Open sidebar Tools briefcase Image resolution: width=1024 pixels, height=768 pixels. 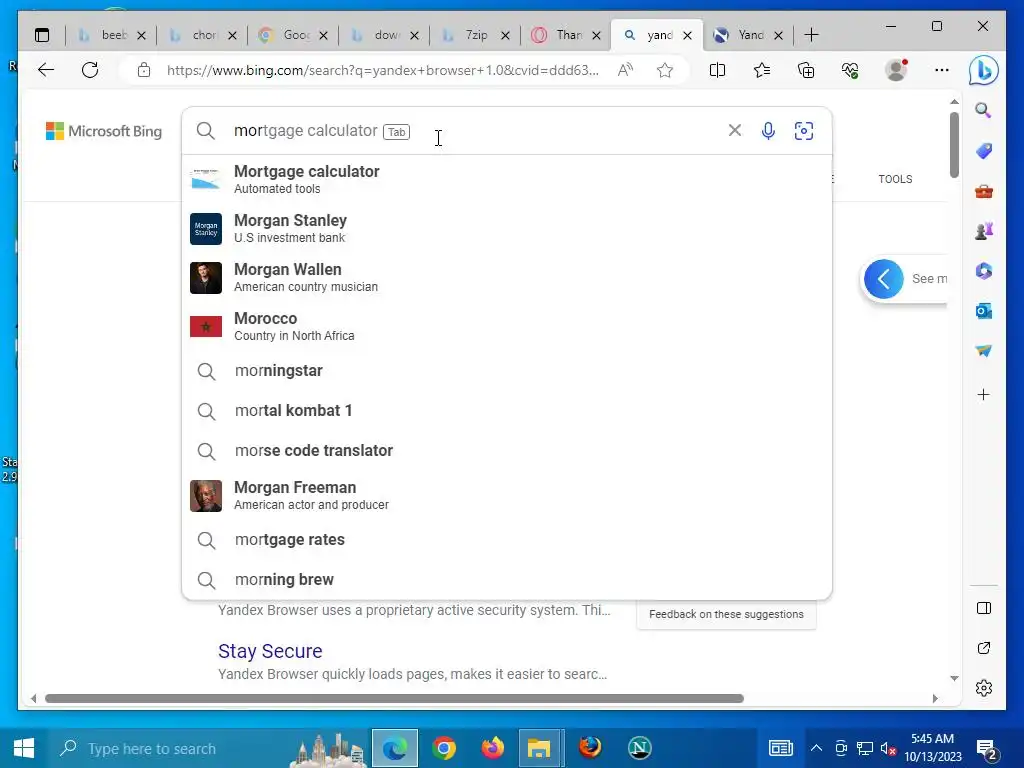(984, 191)
